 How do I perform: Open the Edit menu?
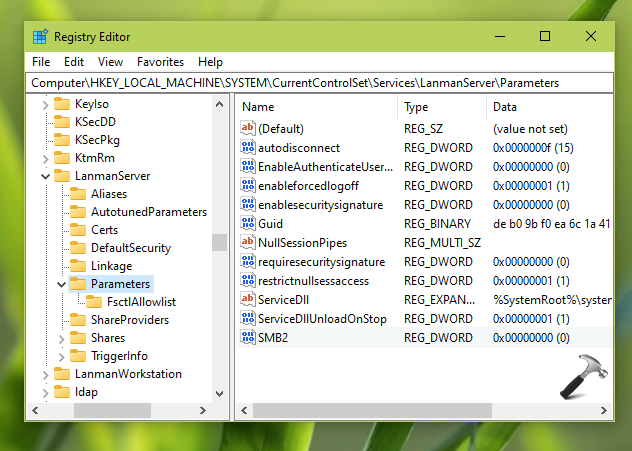(74, 62)
